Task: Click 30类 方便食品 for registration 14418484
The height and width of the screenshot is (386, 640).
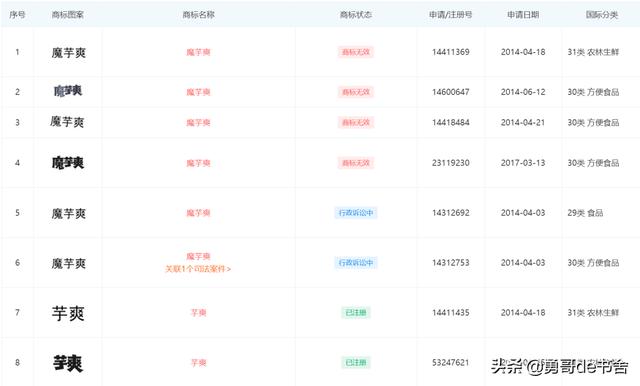Action: coord(593,122)
